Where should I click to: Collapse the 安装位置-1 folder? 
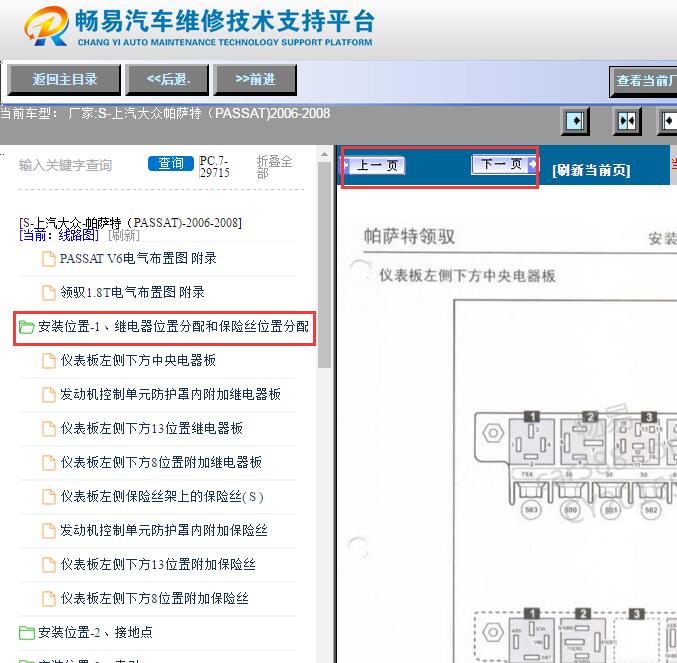[x=173, y=327]
